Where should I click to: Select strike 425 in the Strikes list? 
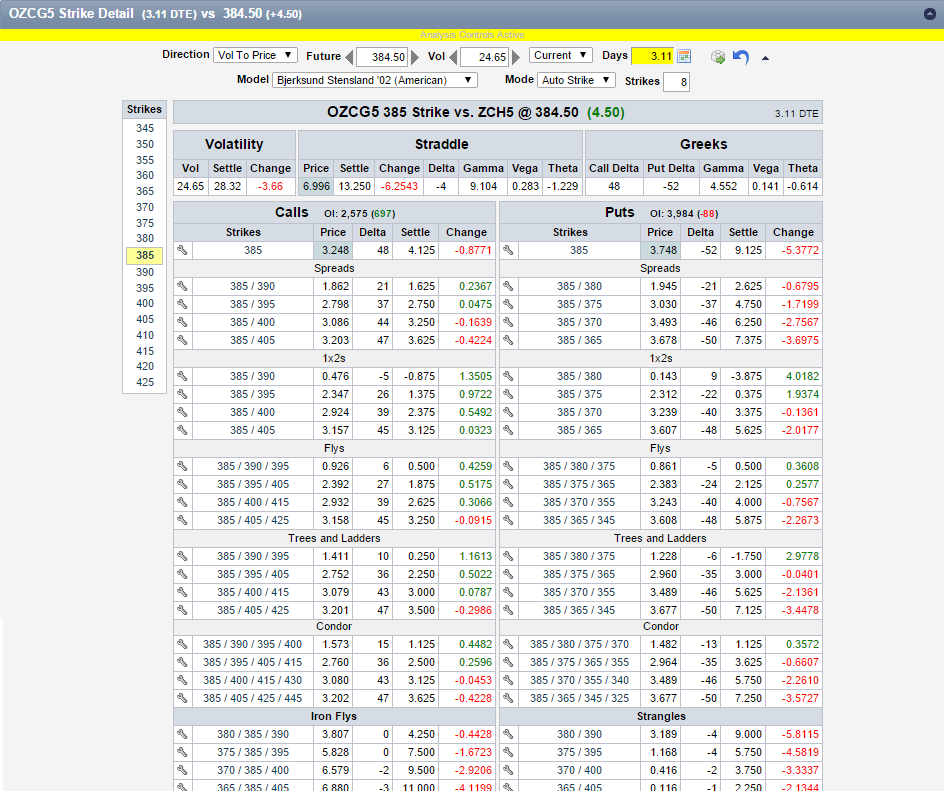144,382
